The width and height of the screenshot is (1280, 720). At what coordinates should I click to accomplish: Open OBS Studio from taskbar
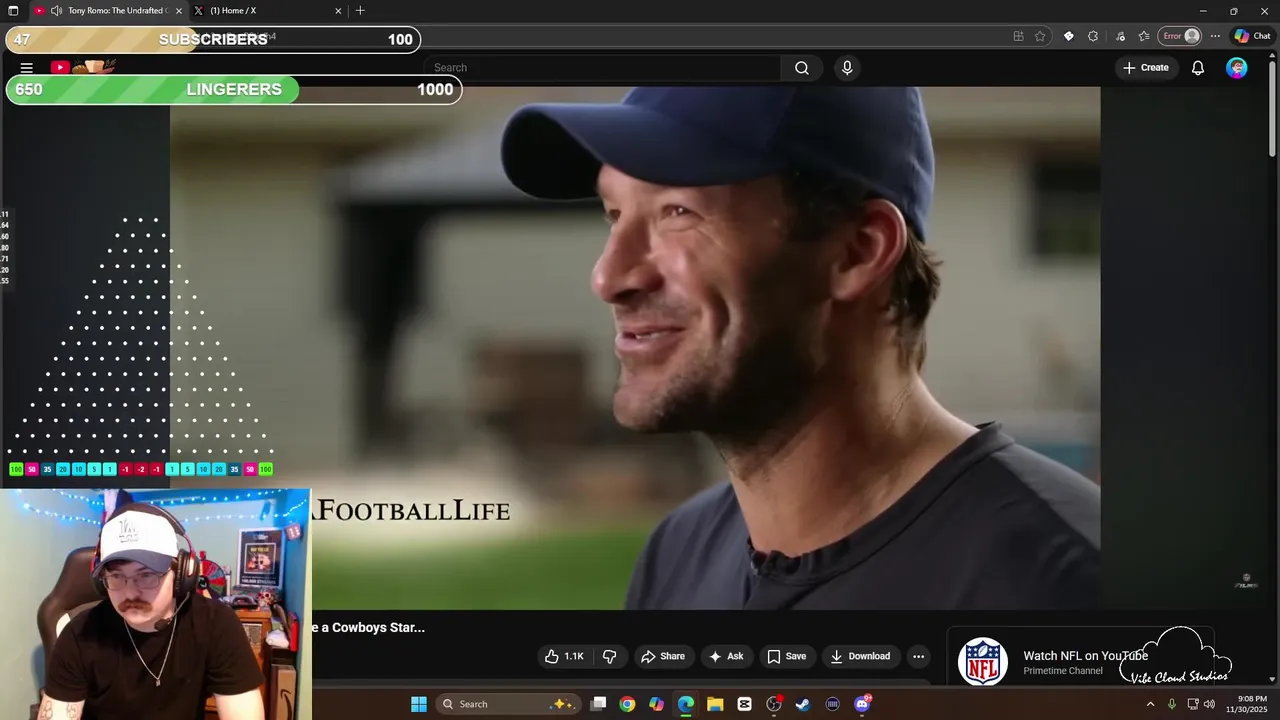[774, 704]
